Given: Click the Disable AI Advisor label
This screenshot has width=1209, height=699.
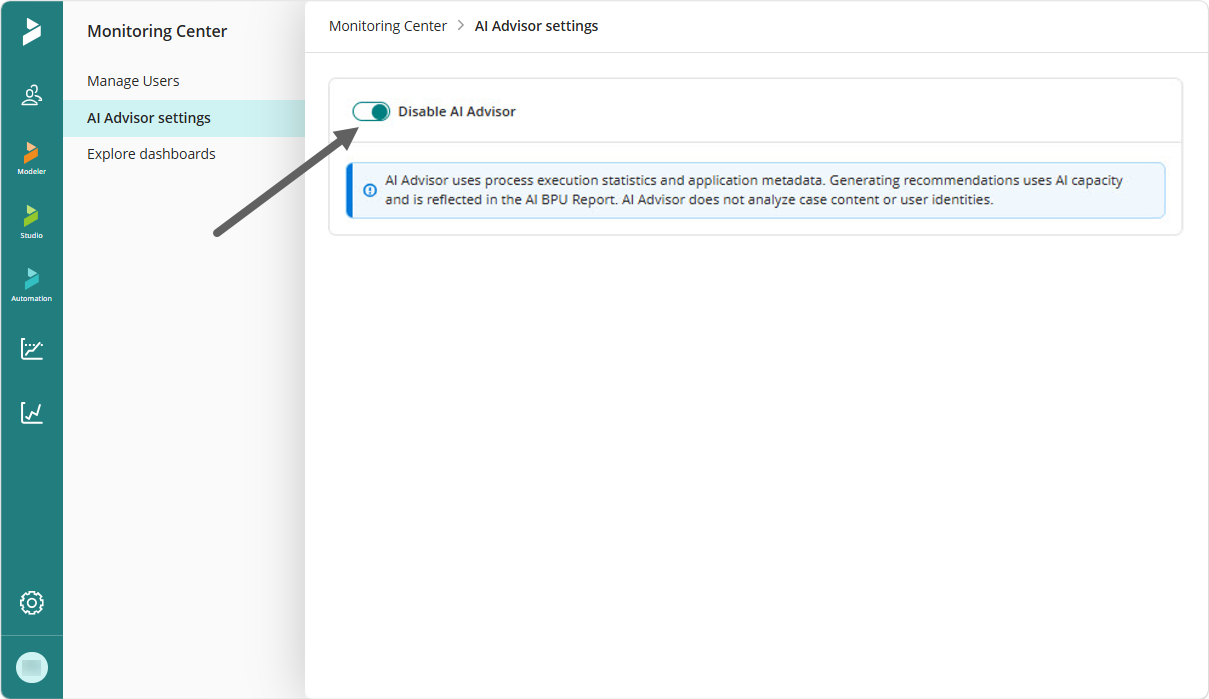Looking at the screenshot, I should point(457,111).
